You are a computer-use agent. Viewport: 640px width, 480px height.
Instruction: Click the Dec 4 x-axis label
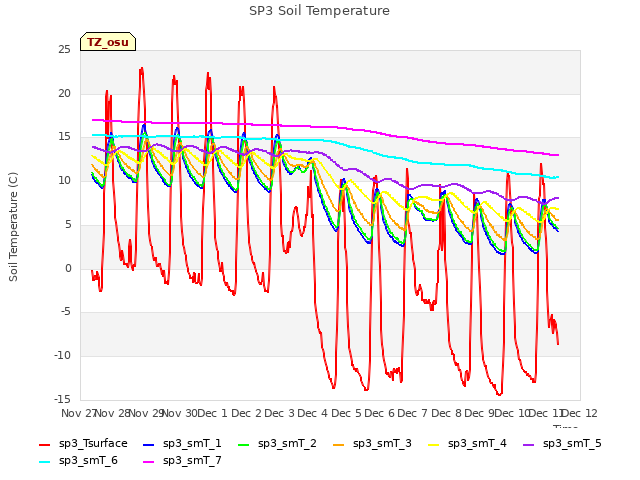click(313, 413)
